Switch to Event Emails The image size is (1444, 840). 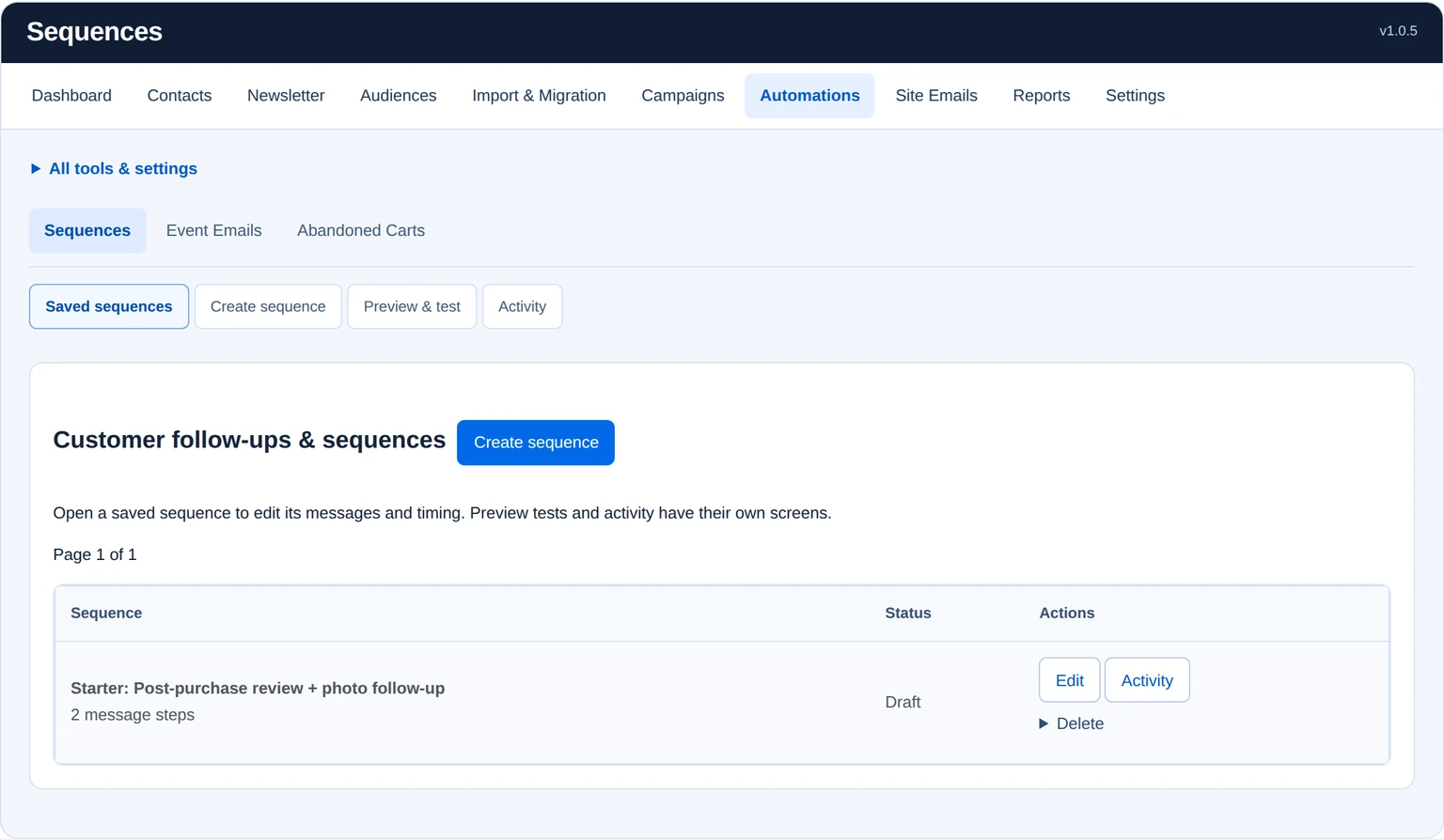(x=214, y=231)
